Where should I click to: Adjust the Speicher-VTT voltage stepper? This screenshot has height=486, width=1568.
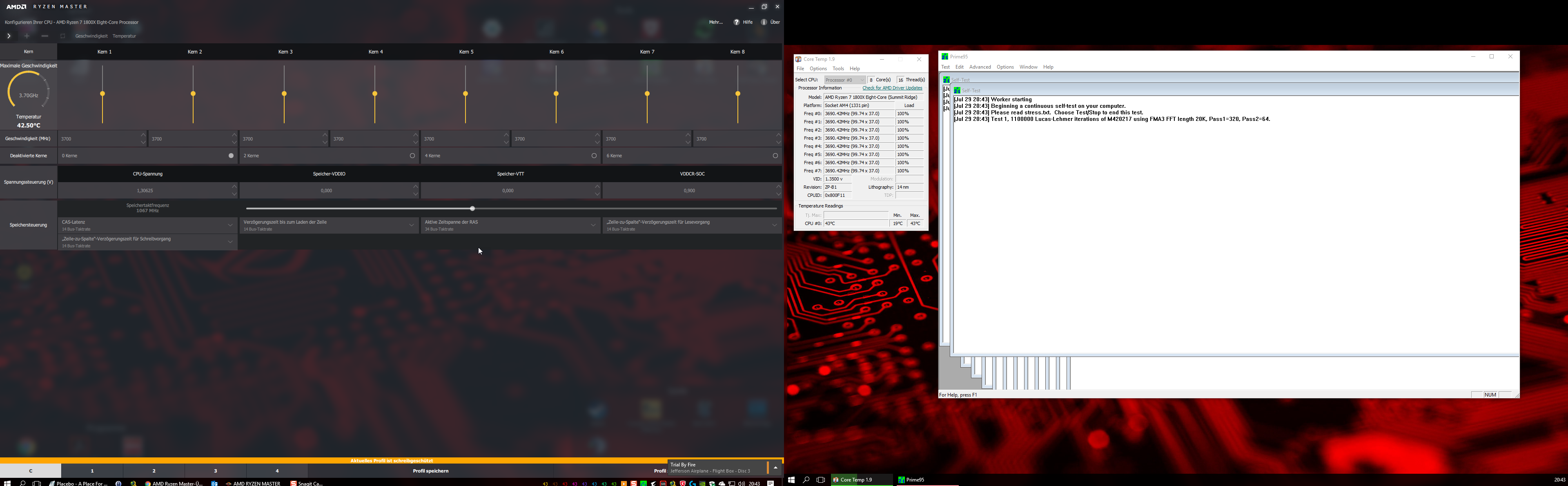point(597,191)
